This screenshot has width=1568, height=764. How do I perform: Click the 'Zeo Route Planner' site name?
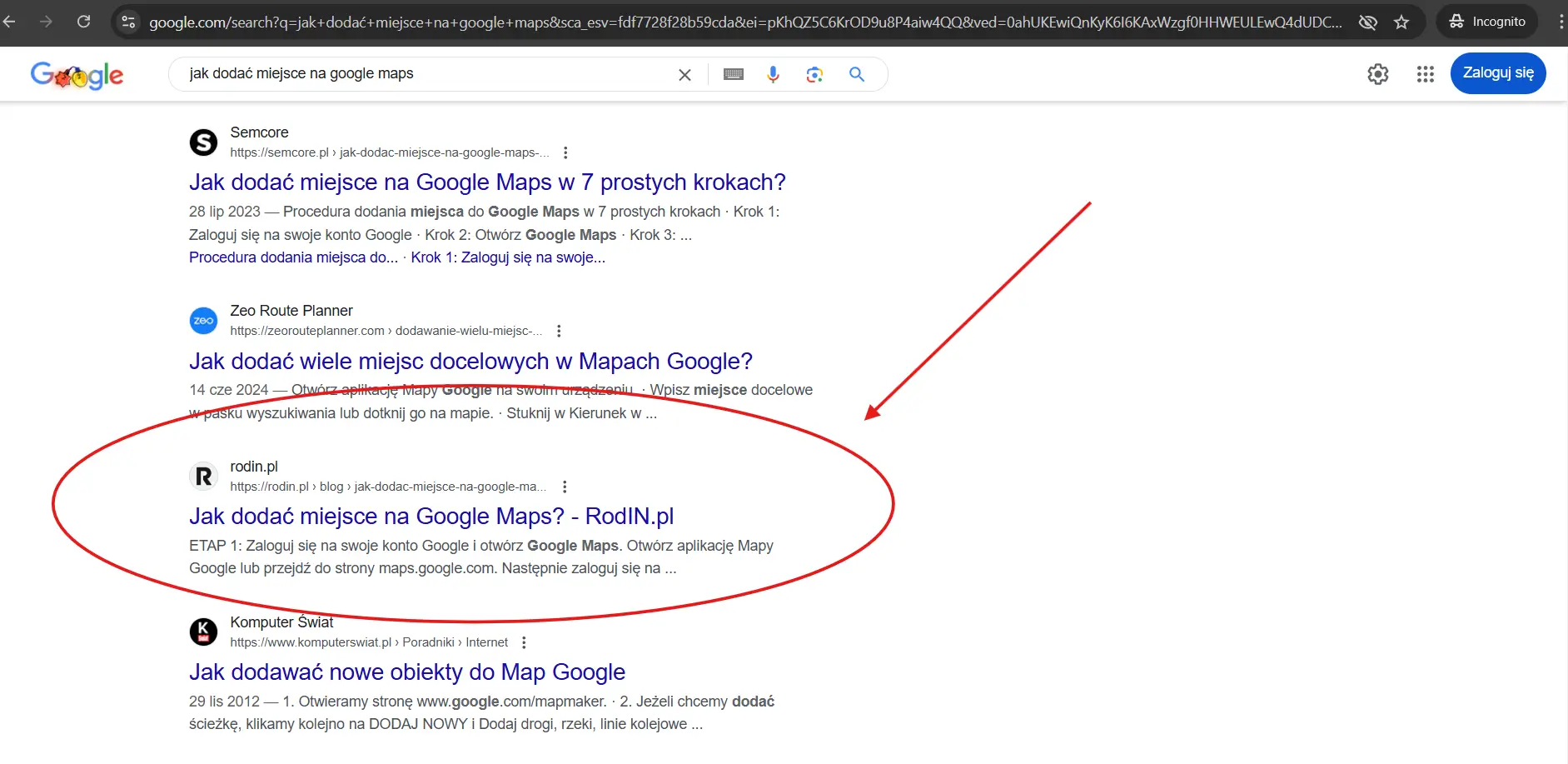click(x=291, y=311)
